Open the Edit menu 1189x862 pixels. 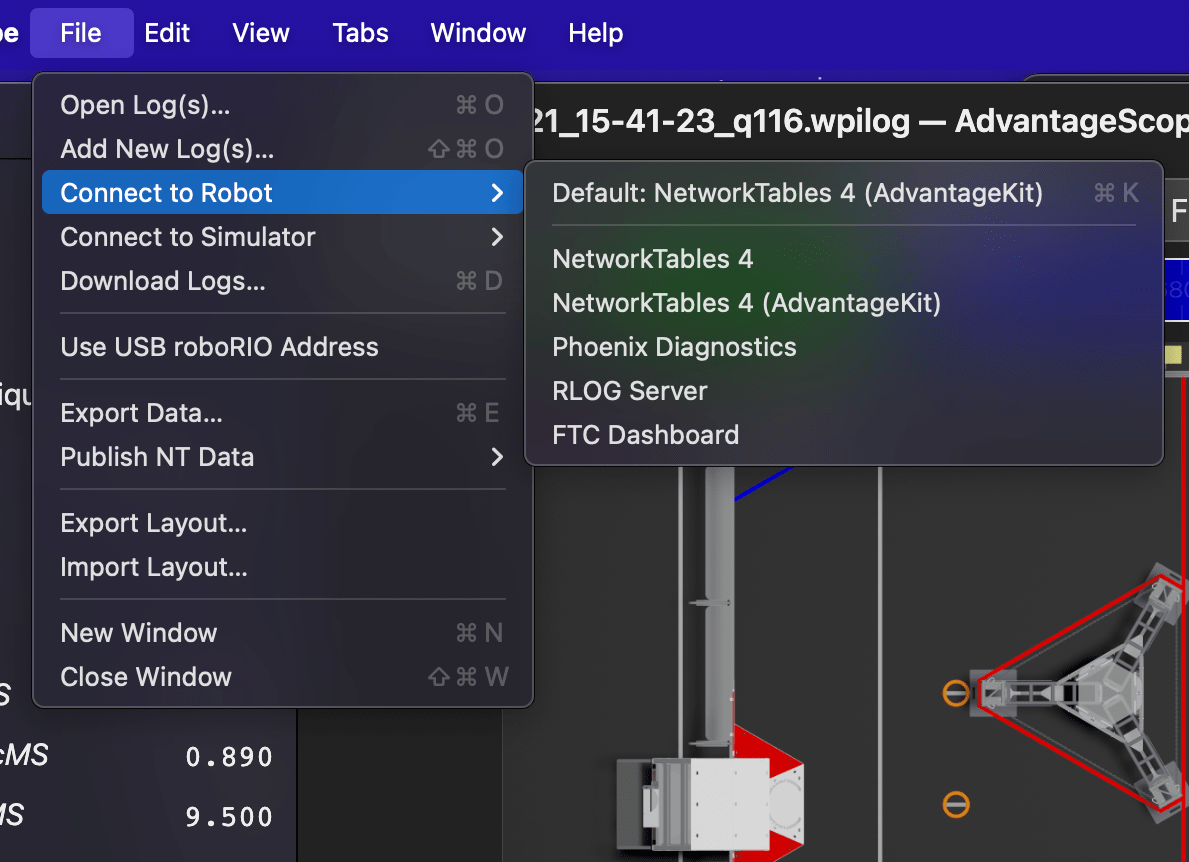167,33
